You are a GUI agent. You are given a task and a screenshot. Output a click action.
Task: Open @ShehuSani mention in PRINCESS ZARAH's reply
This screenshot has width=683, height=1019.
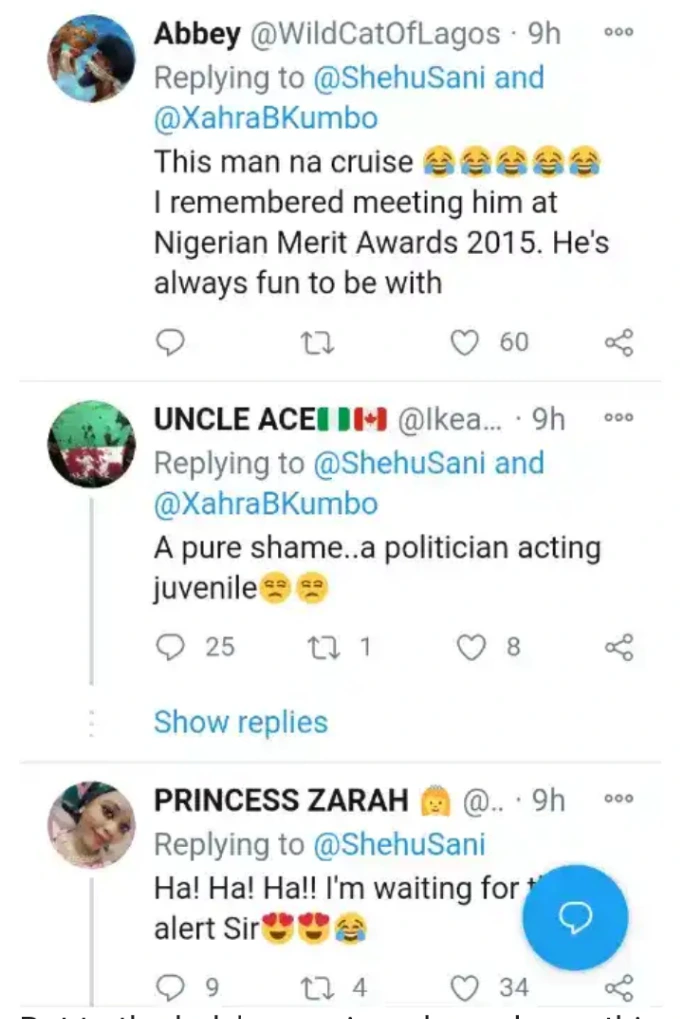pyautogui.click(x=399, y=844)
